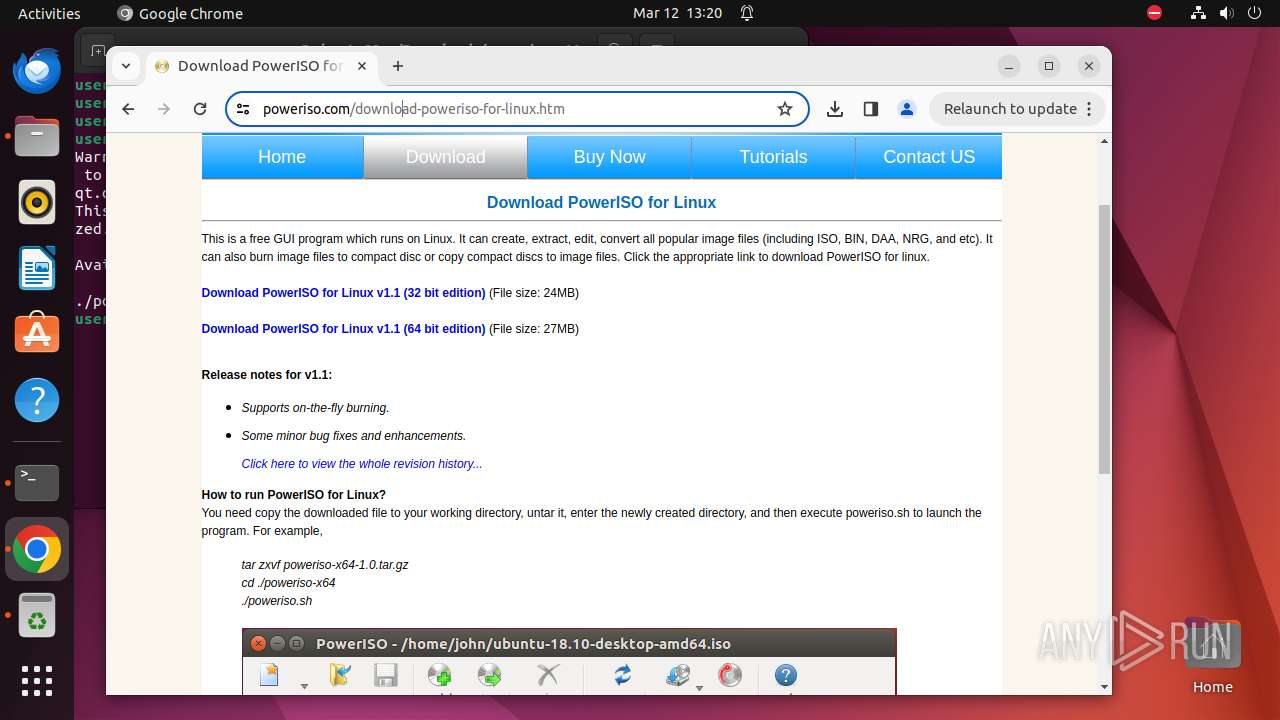Click the PowerISO application screenshot image
The width and height of the screenshot is (1280, 720).
coord(569,662)
